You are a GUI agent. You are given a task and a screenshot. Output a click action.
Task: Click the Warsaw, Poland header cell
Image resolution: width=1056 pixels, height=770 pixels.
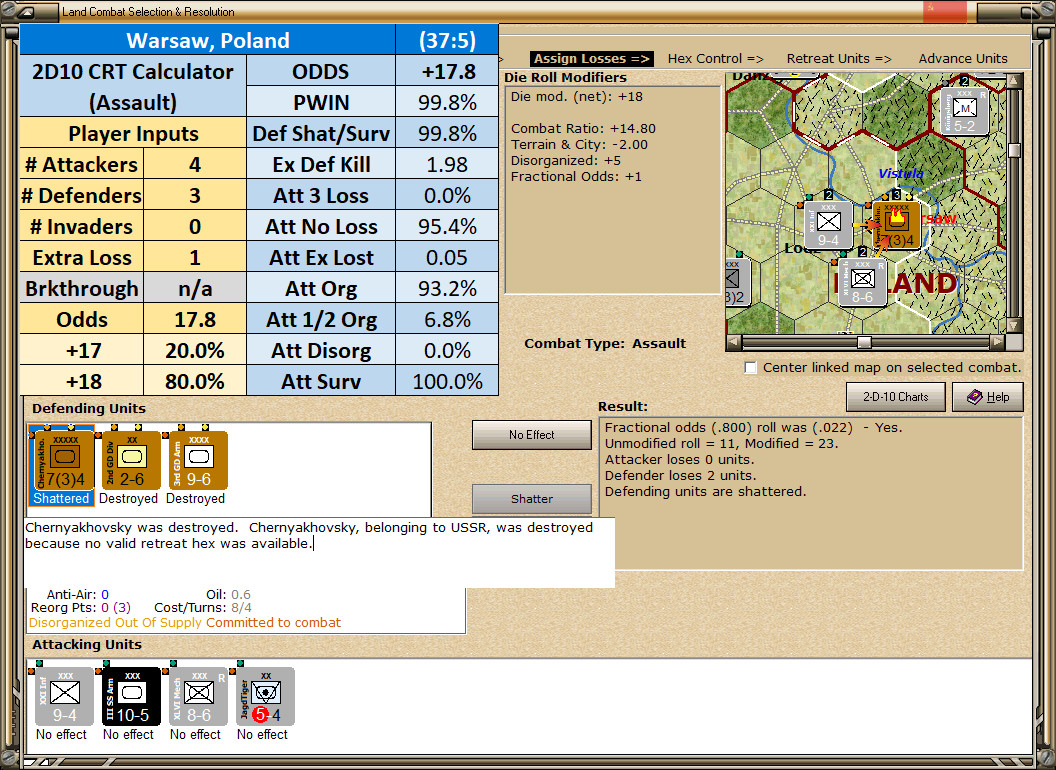[x=207, y=40]
